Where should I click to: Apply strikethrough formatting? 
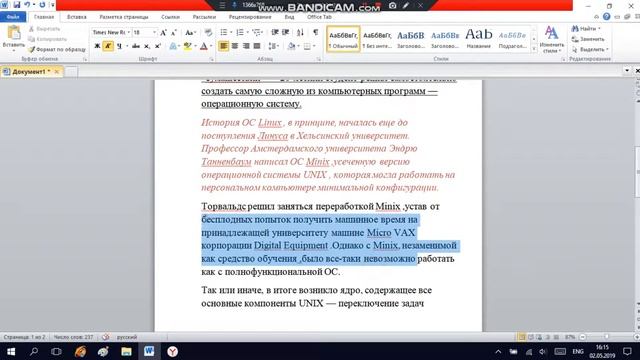point(136,46)
